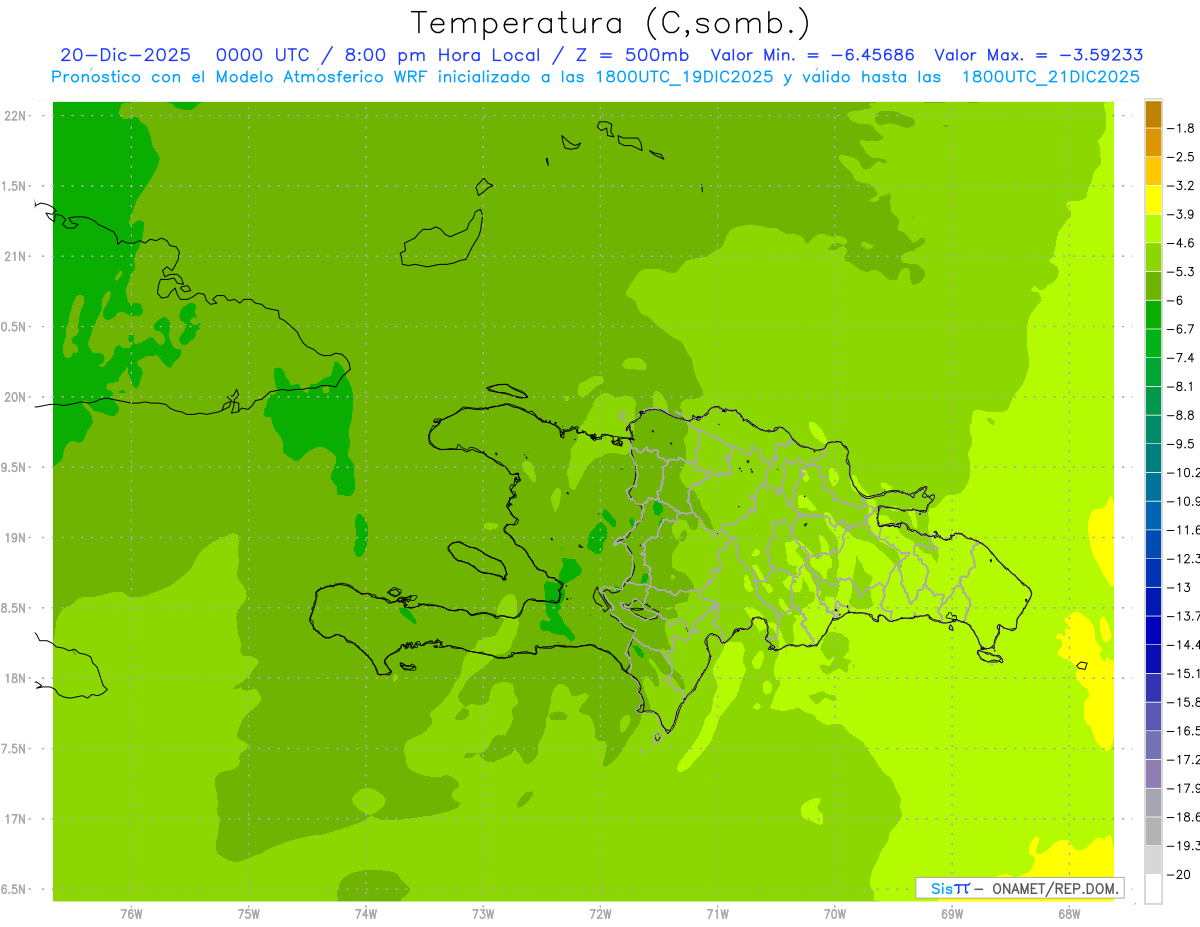Image resolution: width=1200 pixels, height=927 pixels.
Task: Click the "-13" colorbar label
Action: click(x=1178, y=587)
